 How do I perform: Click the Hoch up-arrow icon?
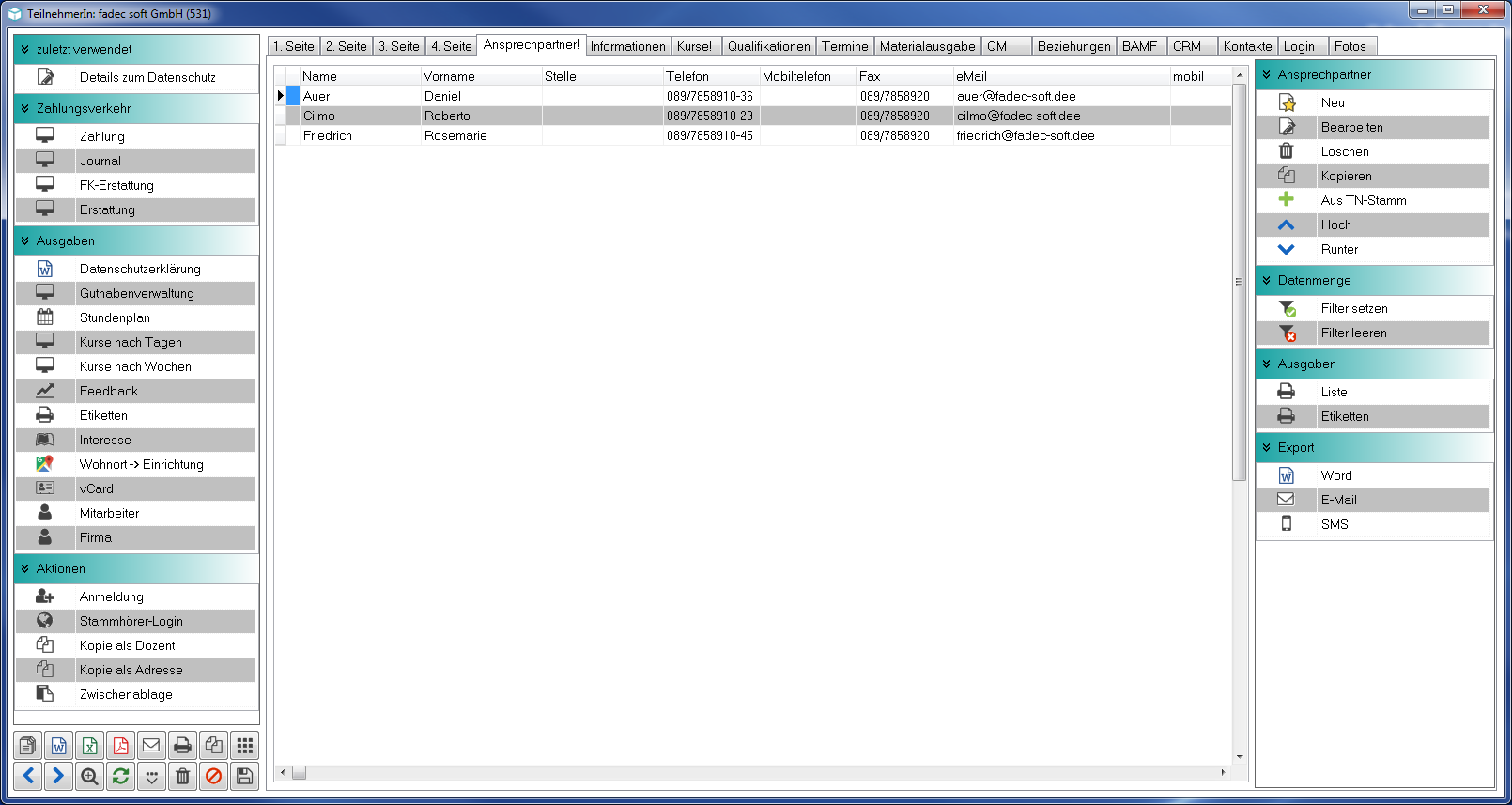[x=1287, y=224]
